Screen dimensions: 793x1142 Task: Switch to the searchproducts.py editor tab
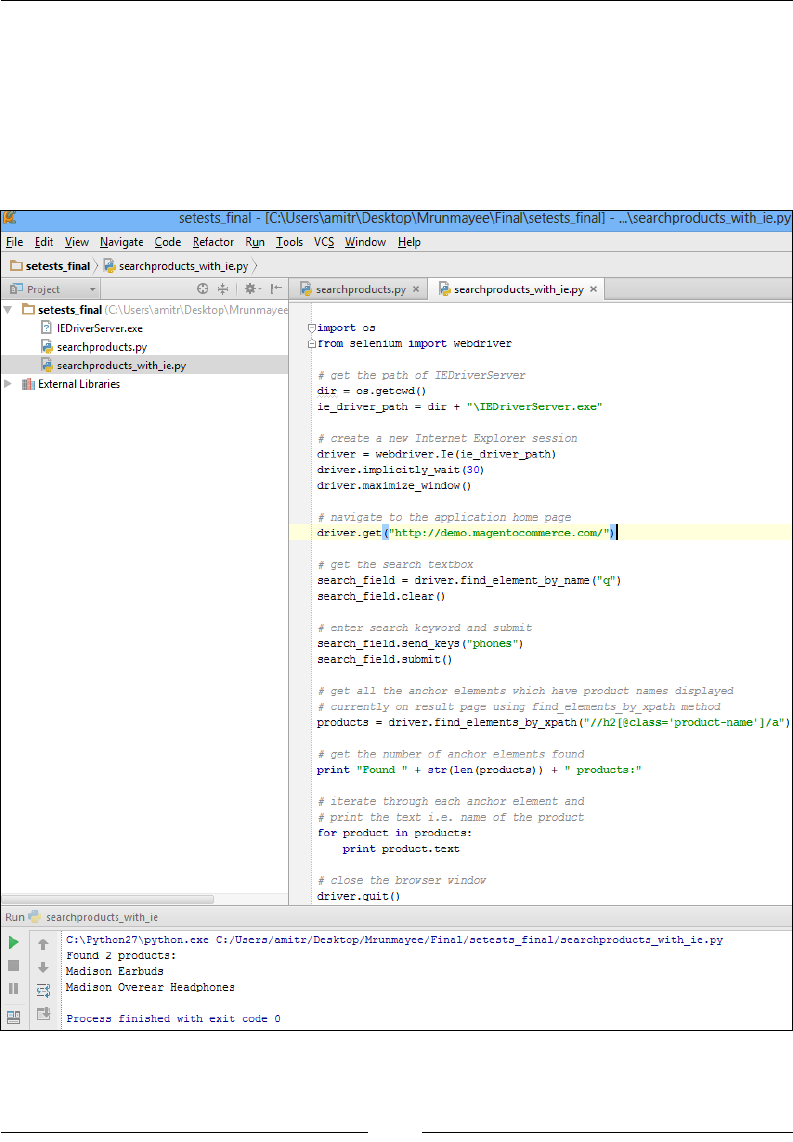tap(360, 289)
